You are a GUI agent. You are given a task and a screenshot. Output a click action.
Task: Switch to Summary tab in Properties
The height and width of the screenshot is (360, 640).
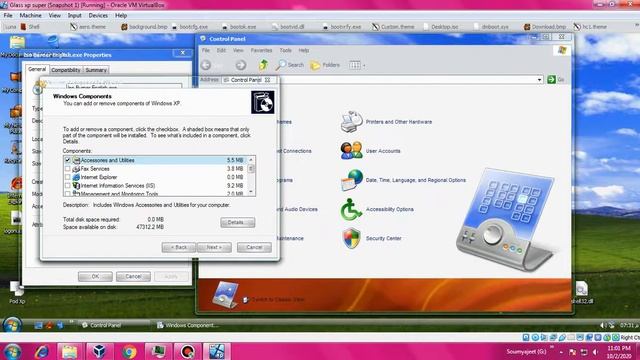[x=96, y=70]
